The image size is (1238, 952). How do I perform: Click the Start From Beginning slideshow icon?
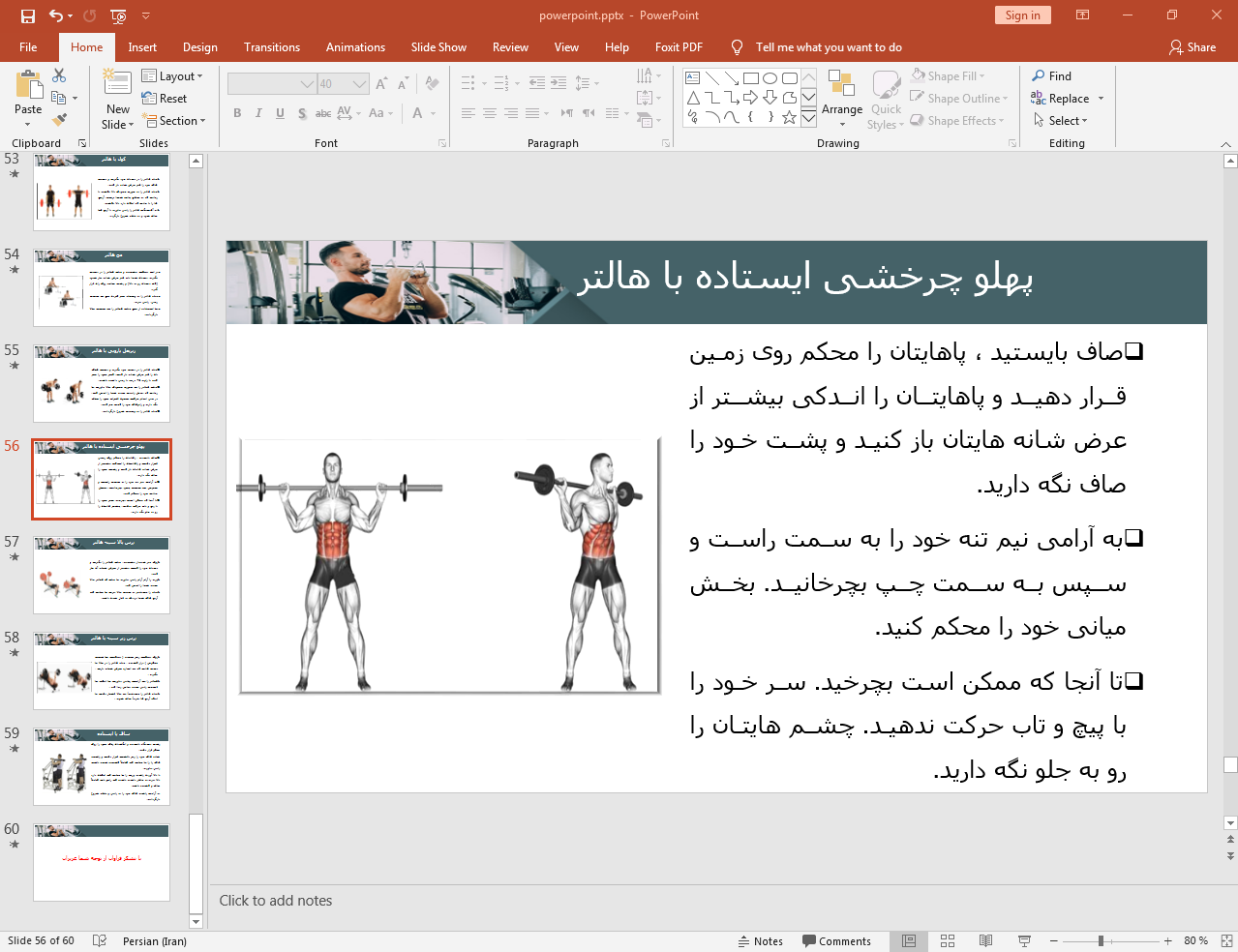[118, 15]
